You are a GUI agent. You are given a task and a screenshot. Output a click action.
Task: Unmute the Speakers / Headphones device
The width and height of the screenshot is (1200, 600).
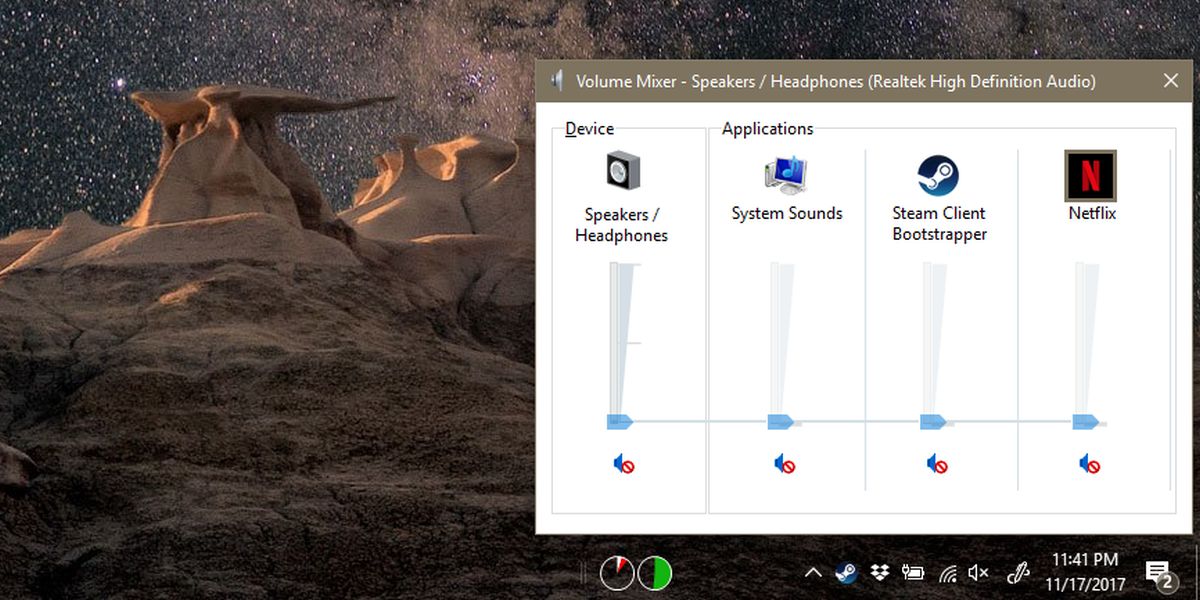point(624,464)
